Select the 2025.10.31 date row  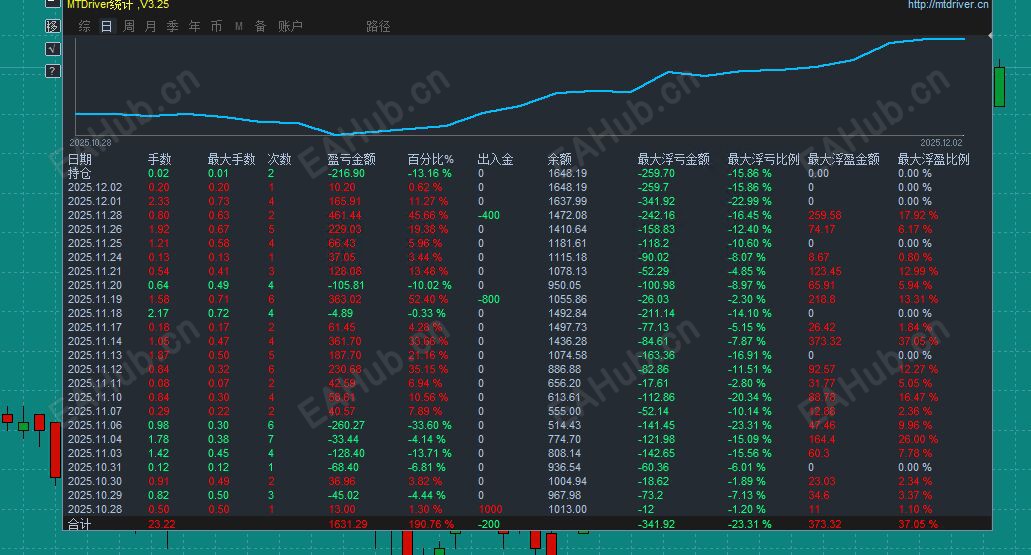(95, 468)
